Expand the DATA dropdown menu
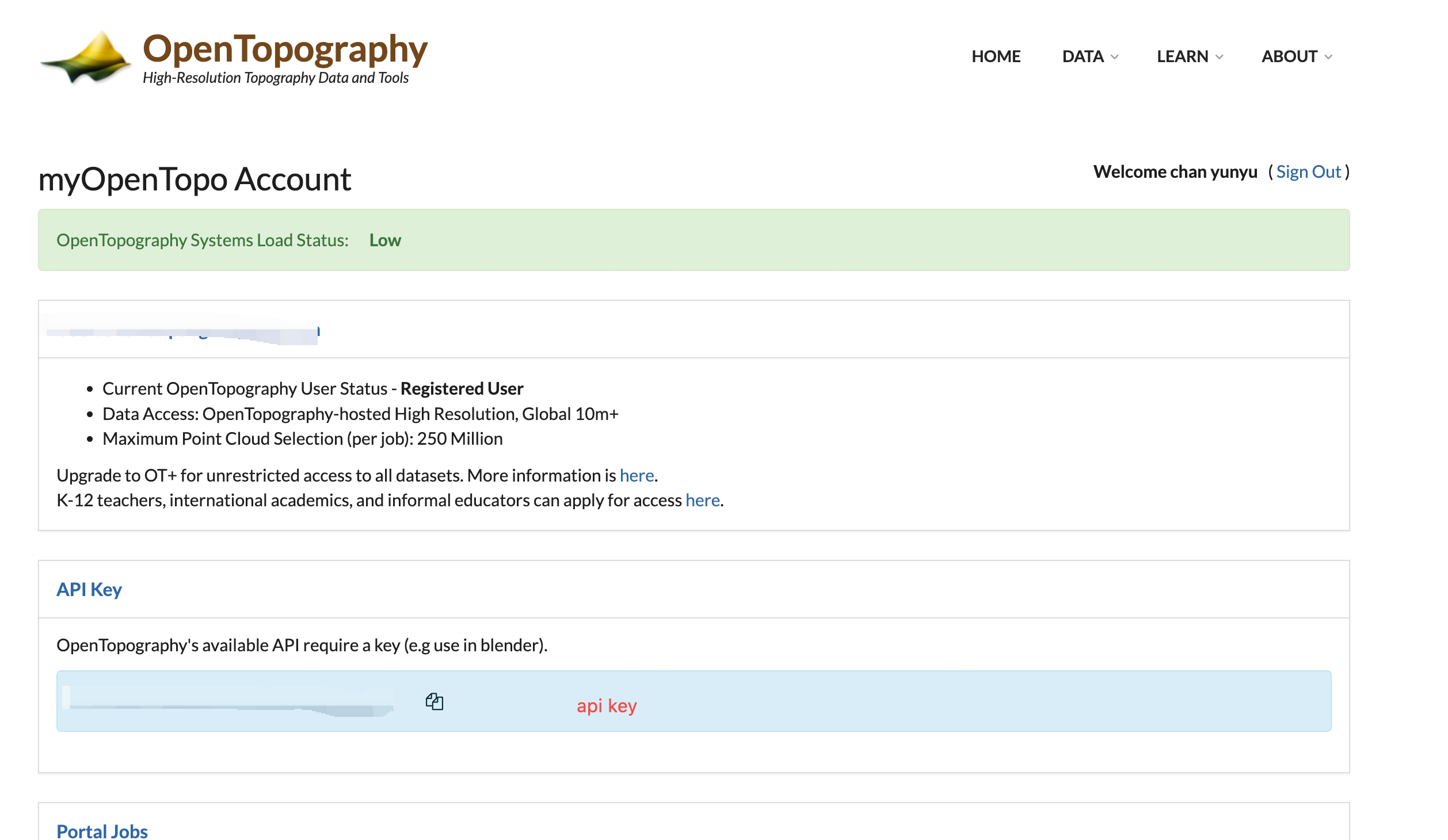The height and width of the screenshot is (840, 1448). pos(1091,56)
